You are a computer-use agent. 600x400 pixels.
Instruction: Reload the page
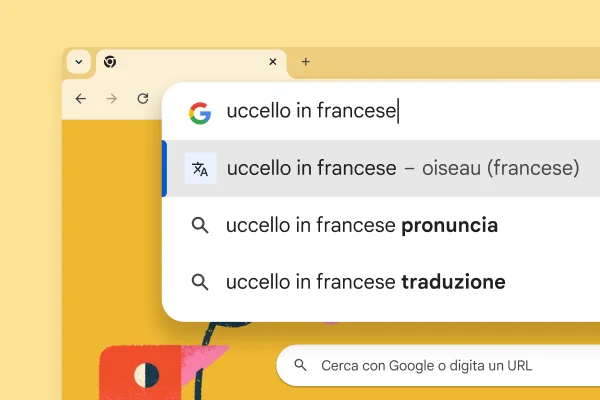(143, 99)
